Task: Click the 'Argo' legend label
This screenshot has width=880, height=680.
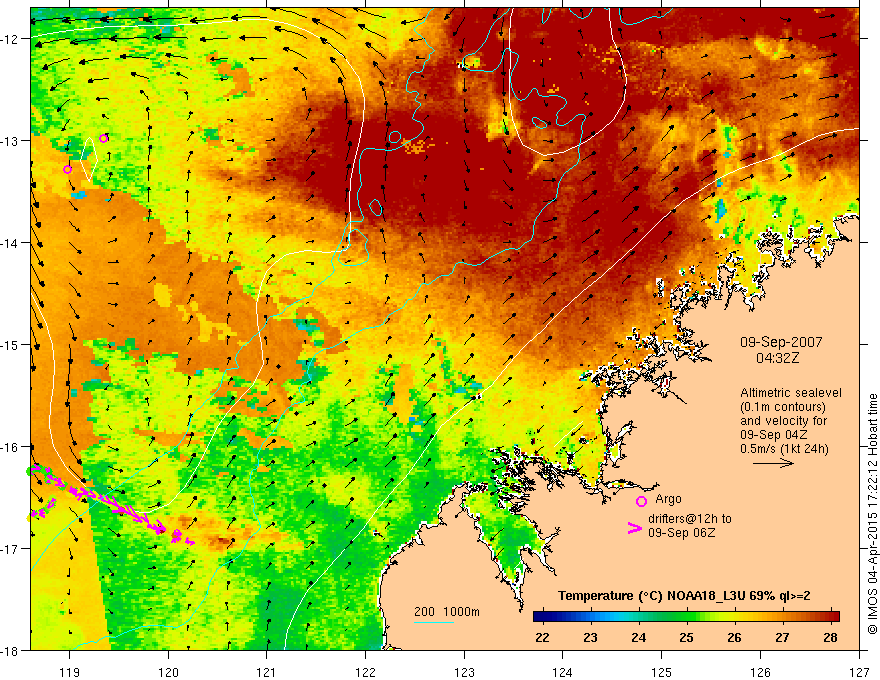Action: (668, 499)
